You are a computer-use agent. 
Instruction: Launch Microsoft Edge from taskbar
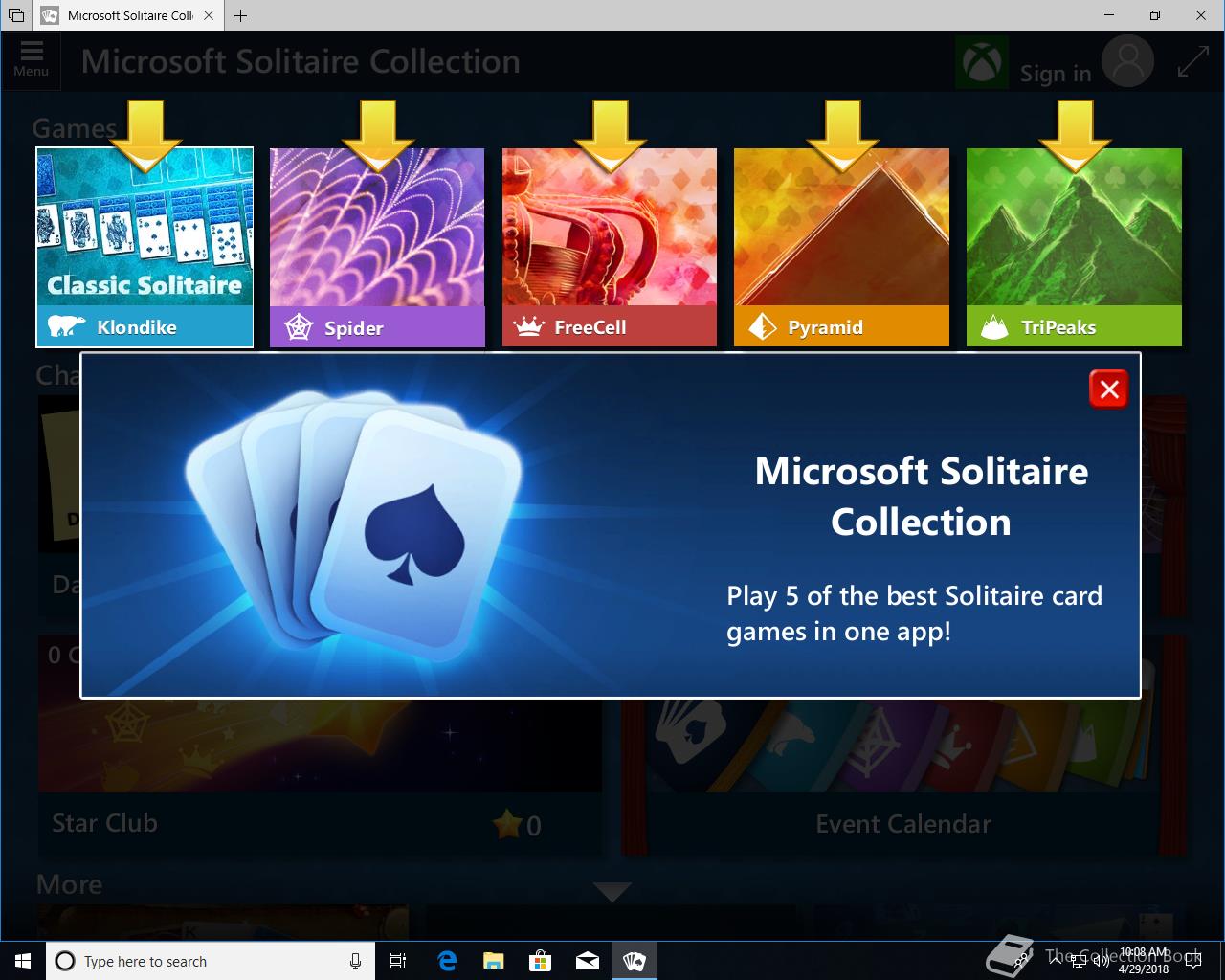click(447, 961)
